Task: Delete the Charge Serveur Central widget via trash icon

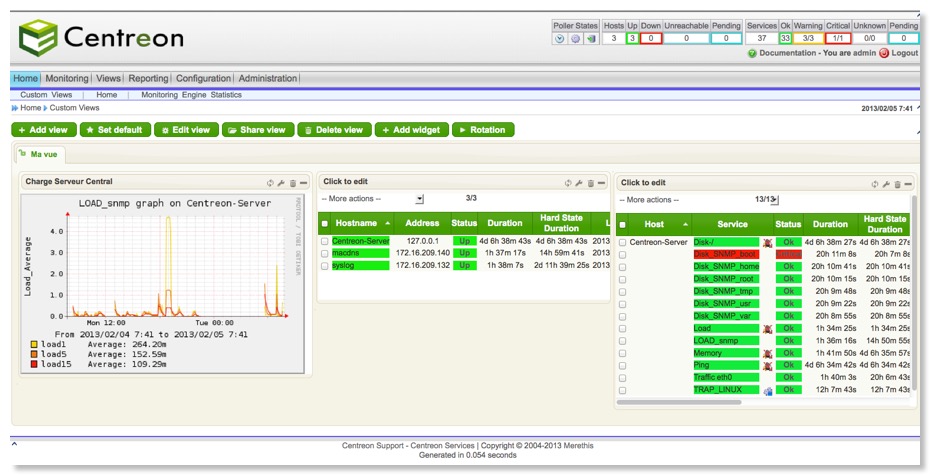Action: [x=292, y=183]
